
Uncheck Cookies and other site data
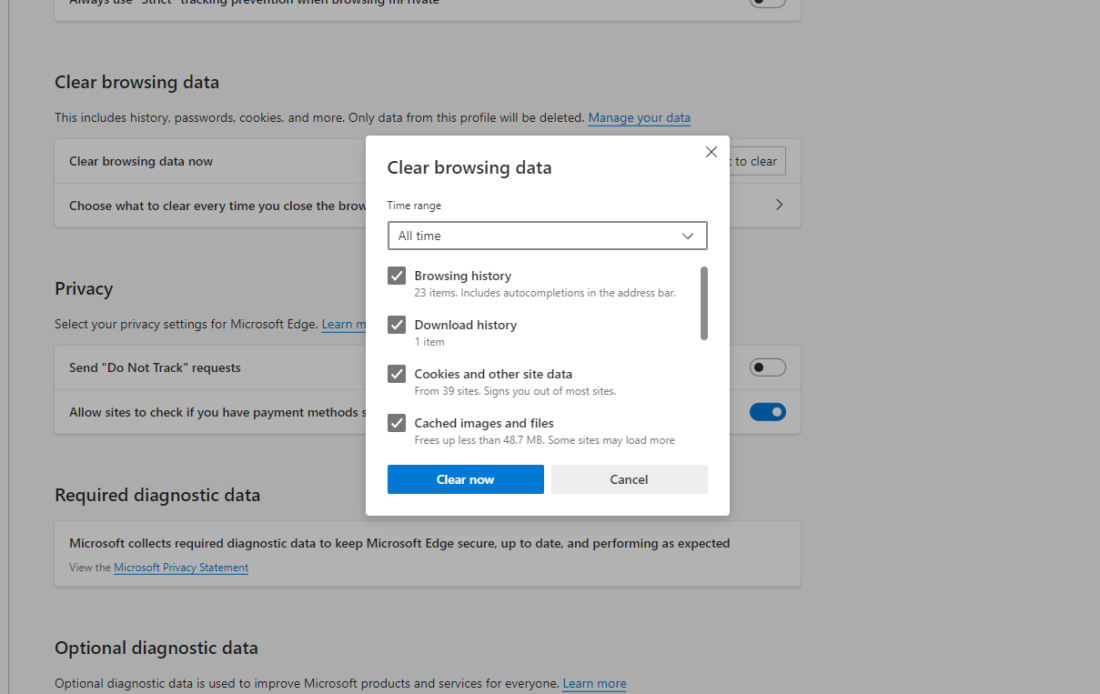(x=397, y=373)
